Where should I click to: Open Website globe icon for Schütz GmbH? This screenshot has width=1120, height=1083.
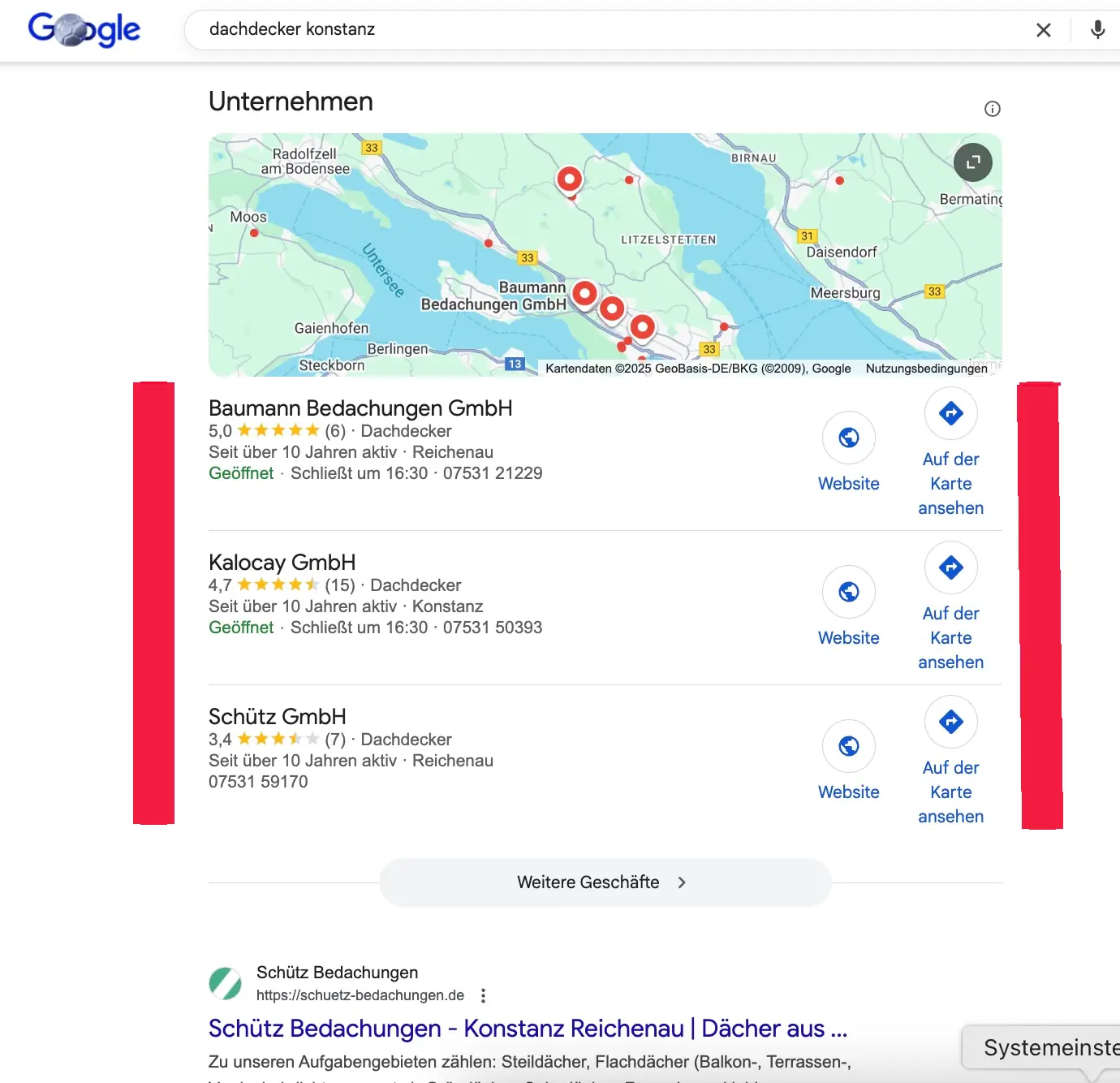[x=849, y=746]
